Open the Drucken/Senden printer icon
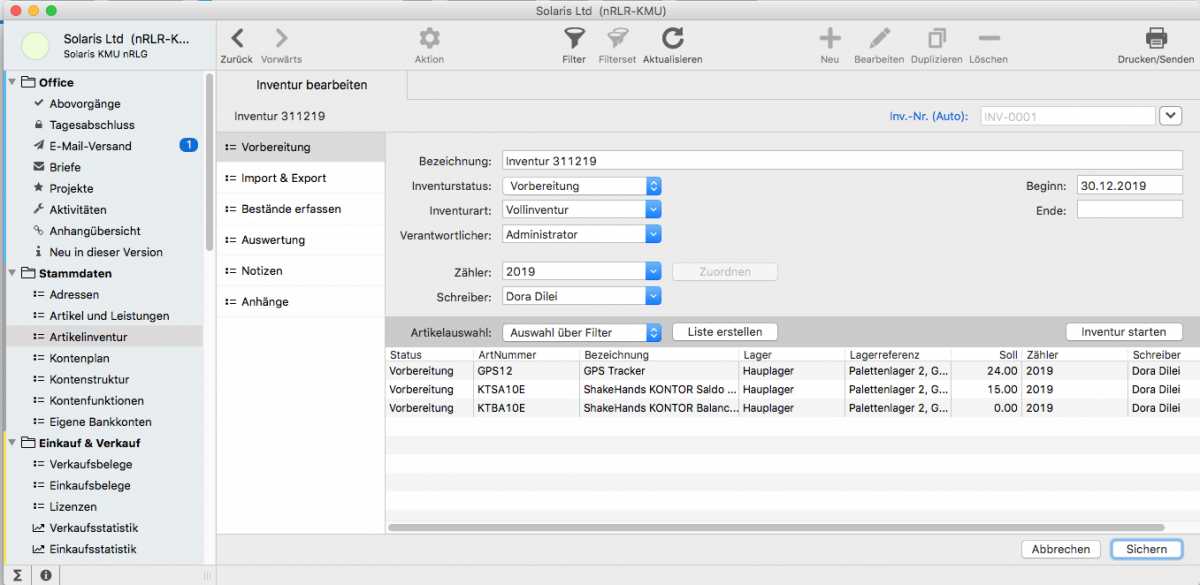 tap(1155, 39)
